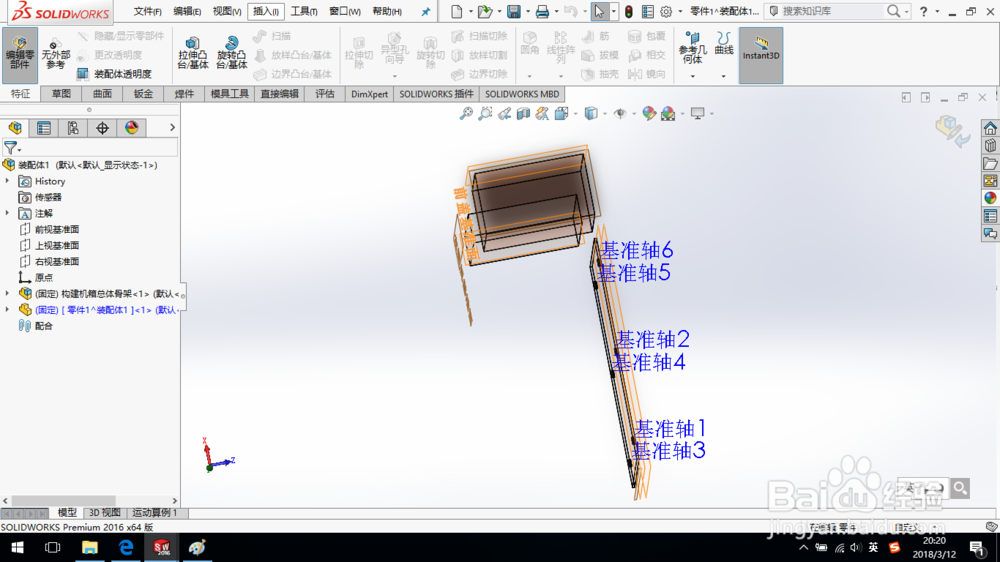Expand the 构建机箱总体骨架 component node
Screen dimensions: 1000x562
coord(8,293)
